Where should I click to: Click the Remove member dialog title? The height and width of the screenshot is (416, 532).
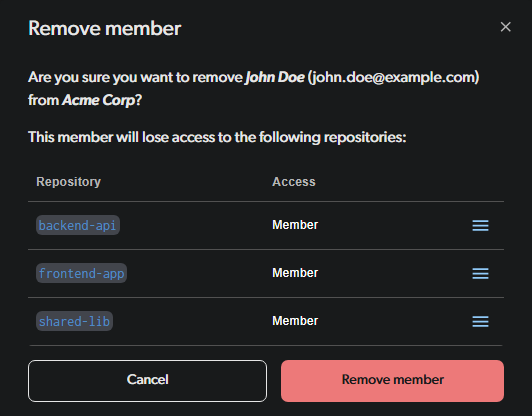point(105,28)
